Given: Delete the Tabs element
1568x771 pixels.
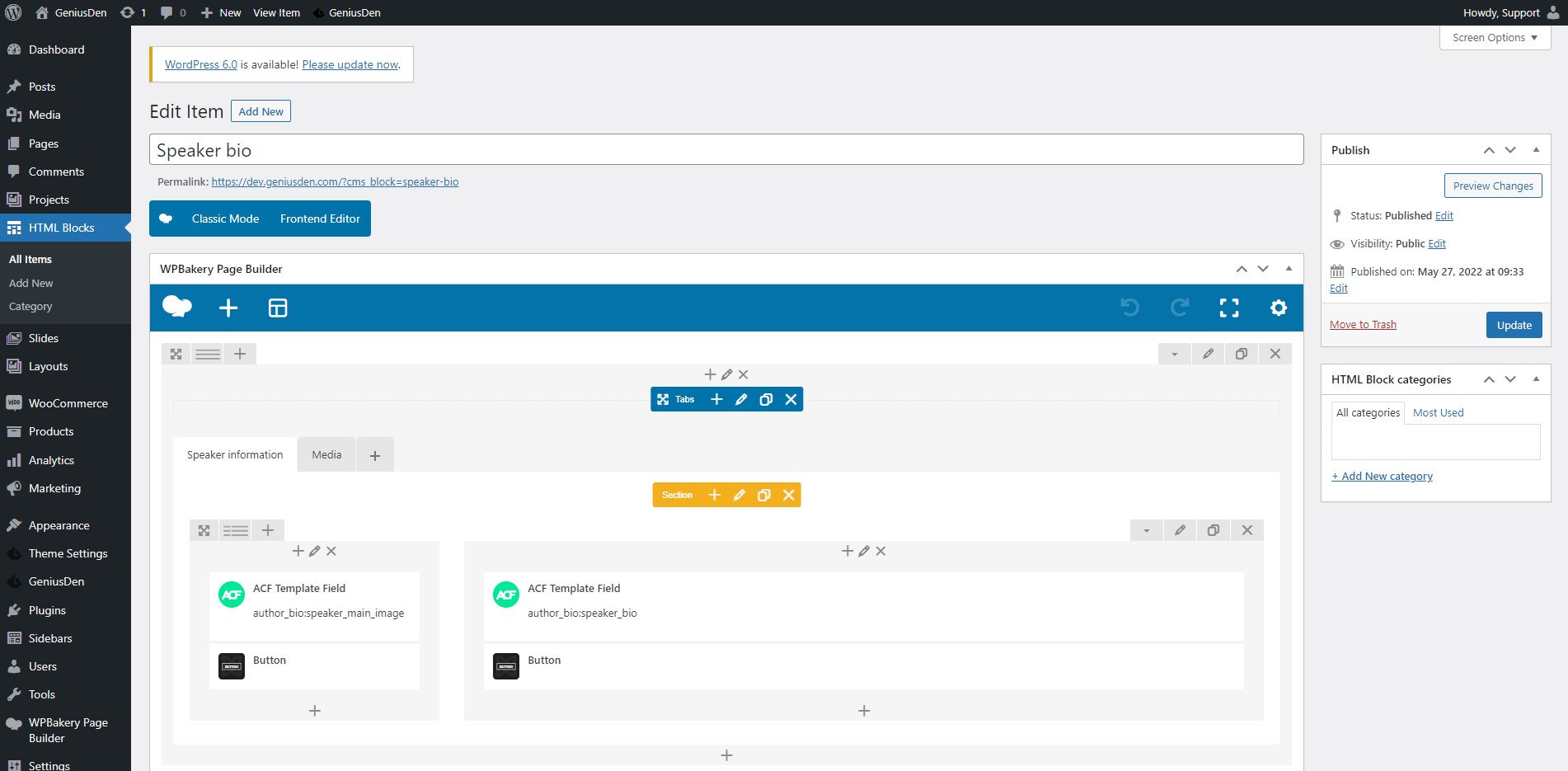Looking at the screenshot, I should coord(791,399).
